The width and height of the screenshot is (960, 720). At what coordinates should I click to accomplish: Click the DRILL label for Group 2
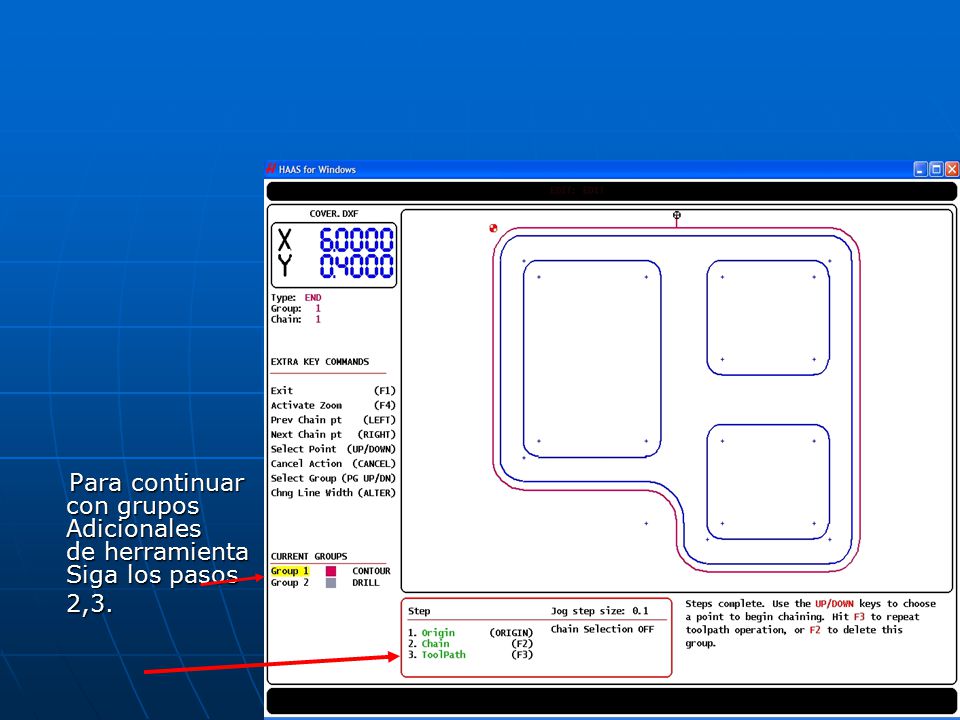pos(366,583)
